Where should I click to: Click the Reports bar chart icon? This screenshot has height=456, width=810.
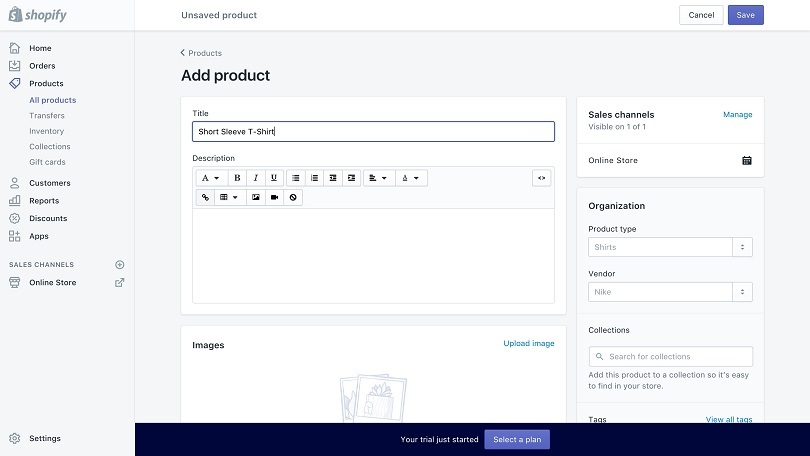coord(14,200)
